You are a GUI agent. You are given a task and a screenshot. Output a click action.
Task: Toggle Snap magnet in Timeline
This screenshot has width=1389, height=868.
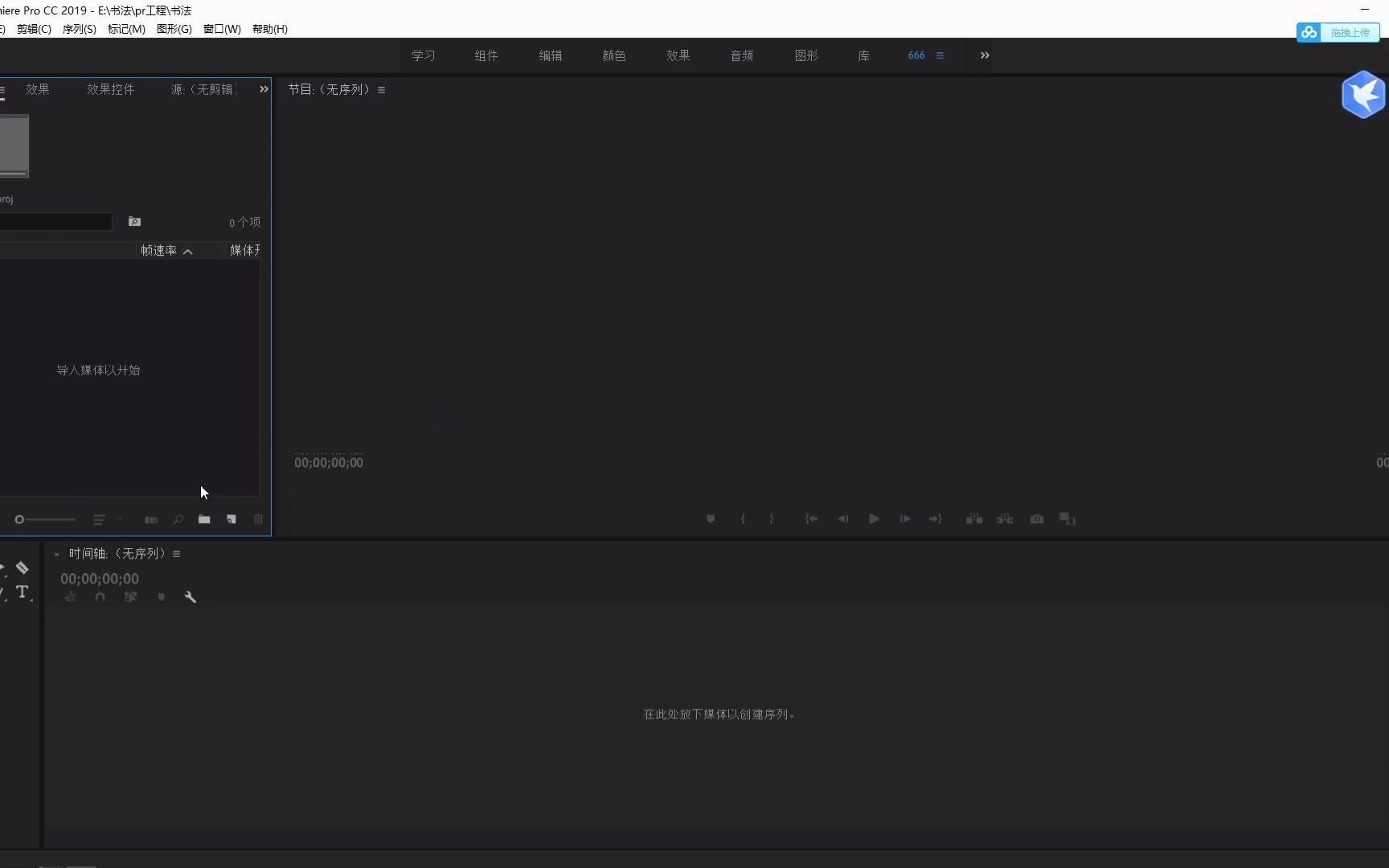click(x=100, y=597)
